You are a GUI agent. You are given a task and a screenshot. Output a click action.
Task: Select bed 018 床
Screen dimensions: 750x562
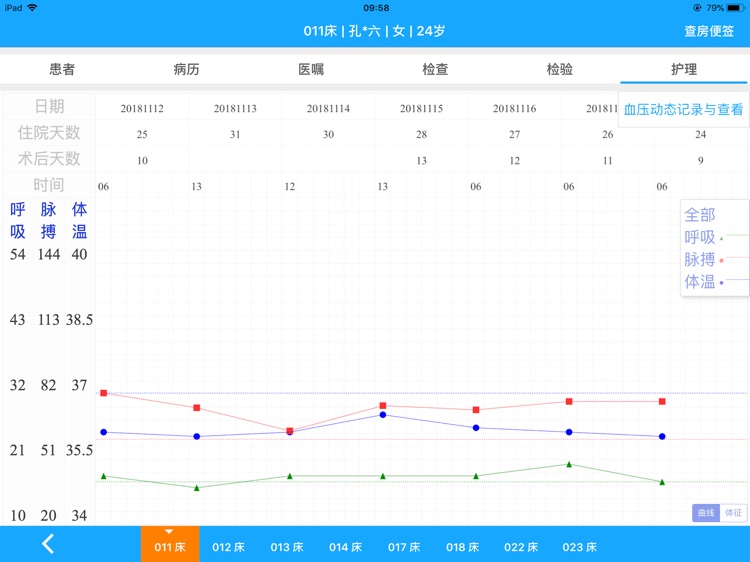463,547
